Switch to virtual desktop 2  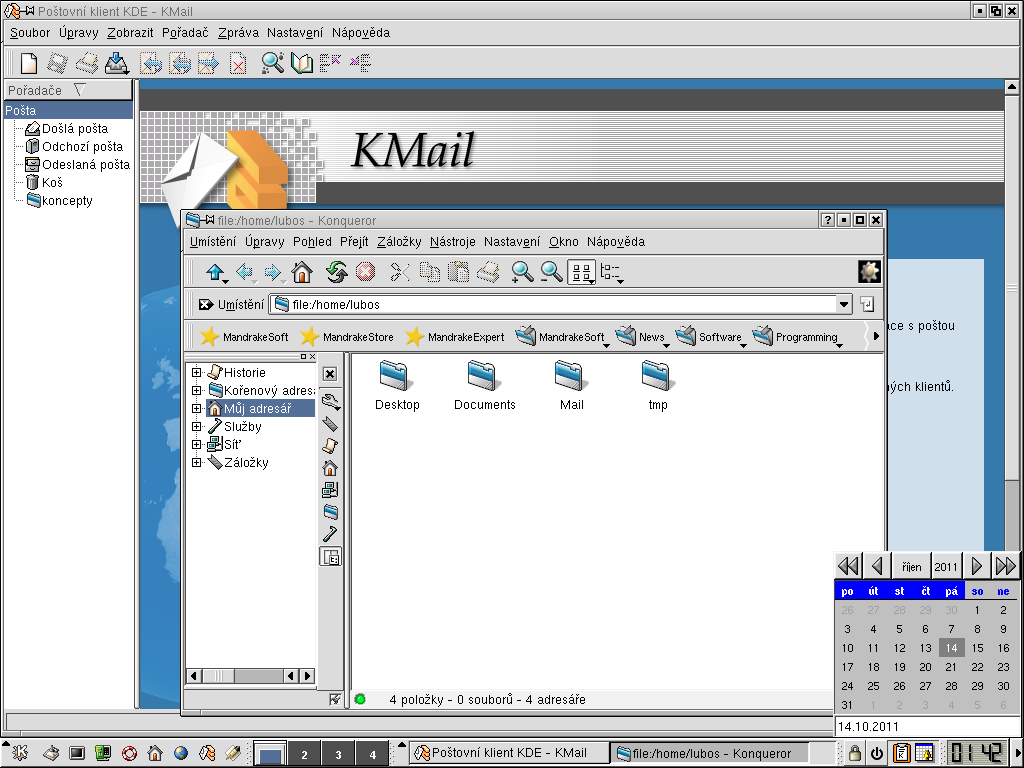304,754
